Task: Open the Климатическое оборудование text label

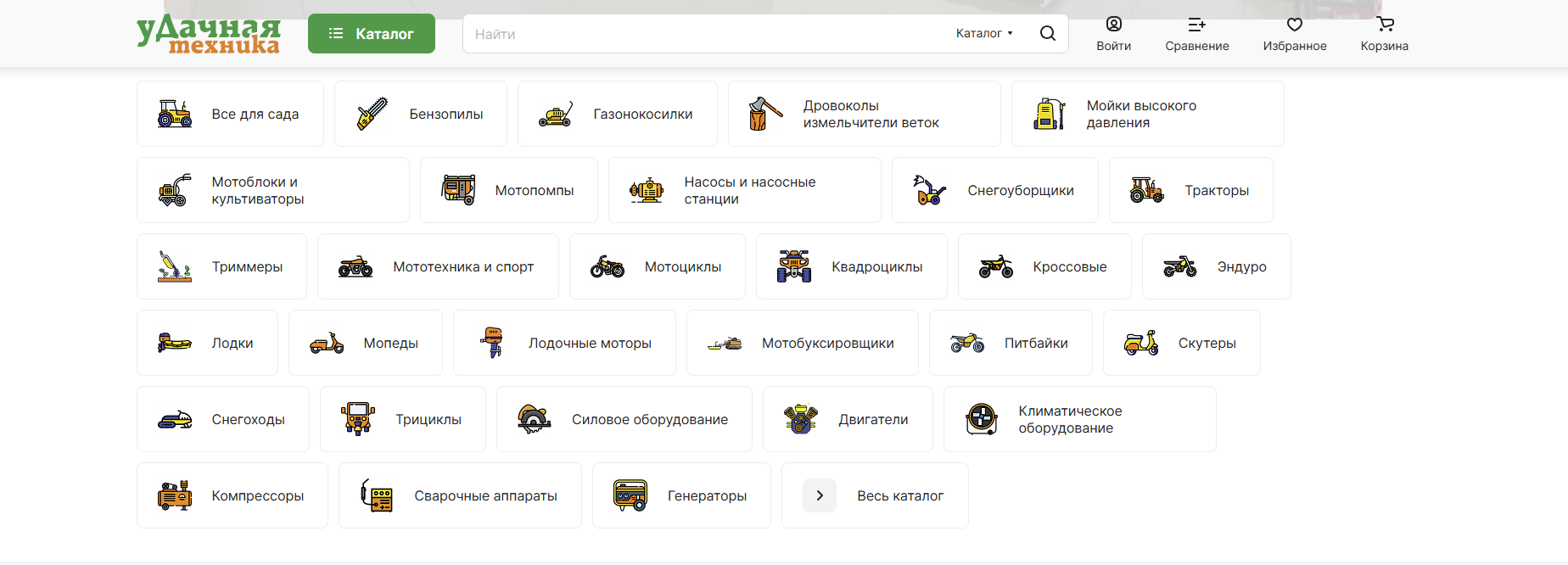Action: click(x=1071, y=419)
